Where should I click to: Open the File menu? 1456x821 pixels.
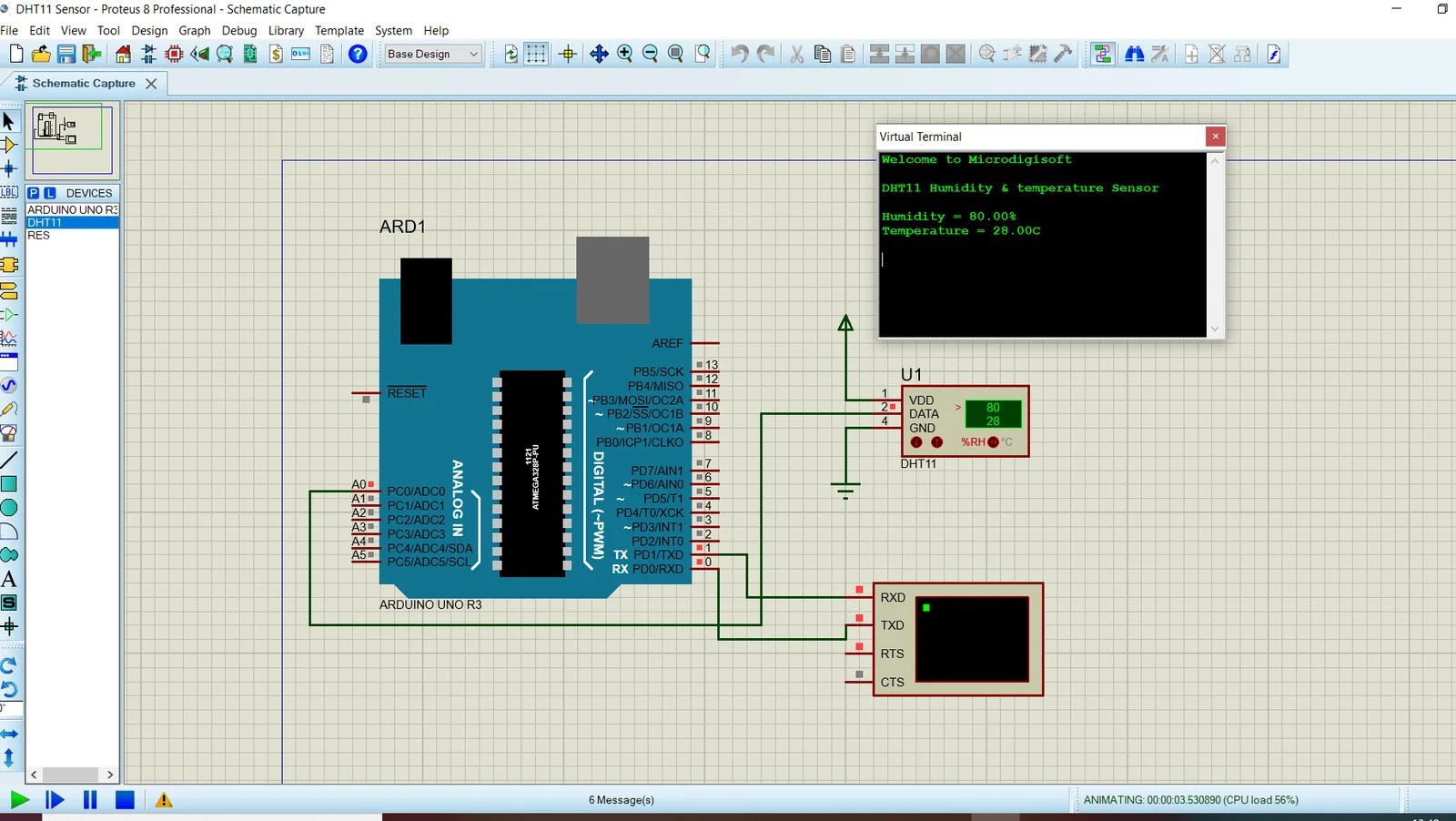click(9, 30)
